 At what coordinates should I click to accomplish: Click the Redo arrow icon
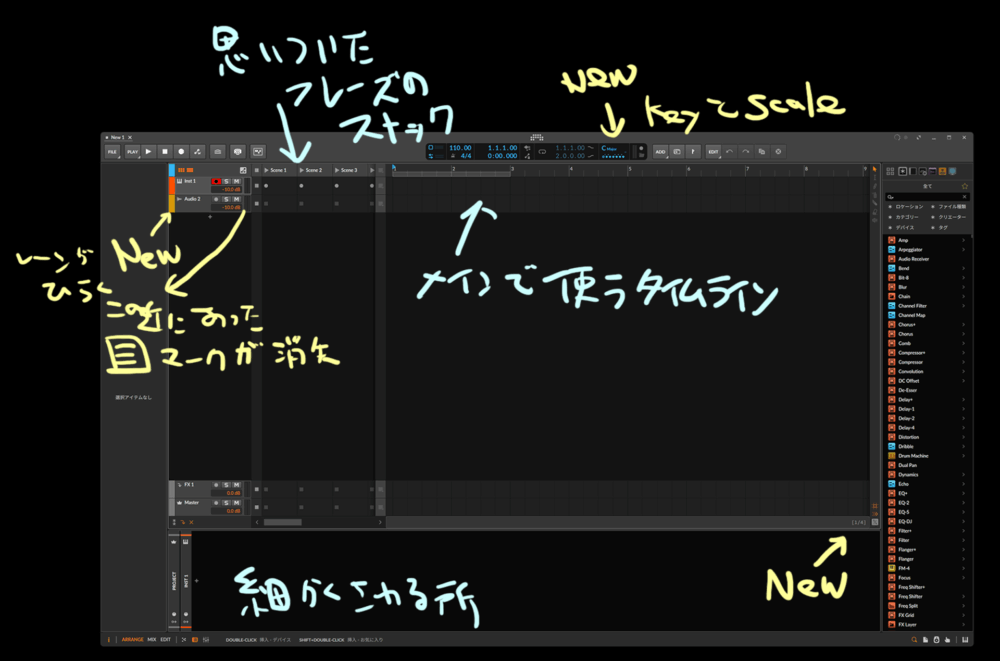(x=746, y=152)
